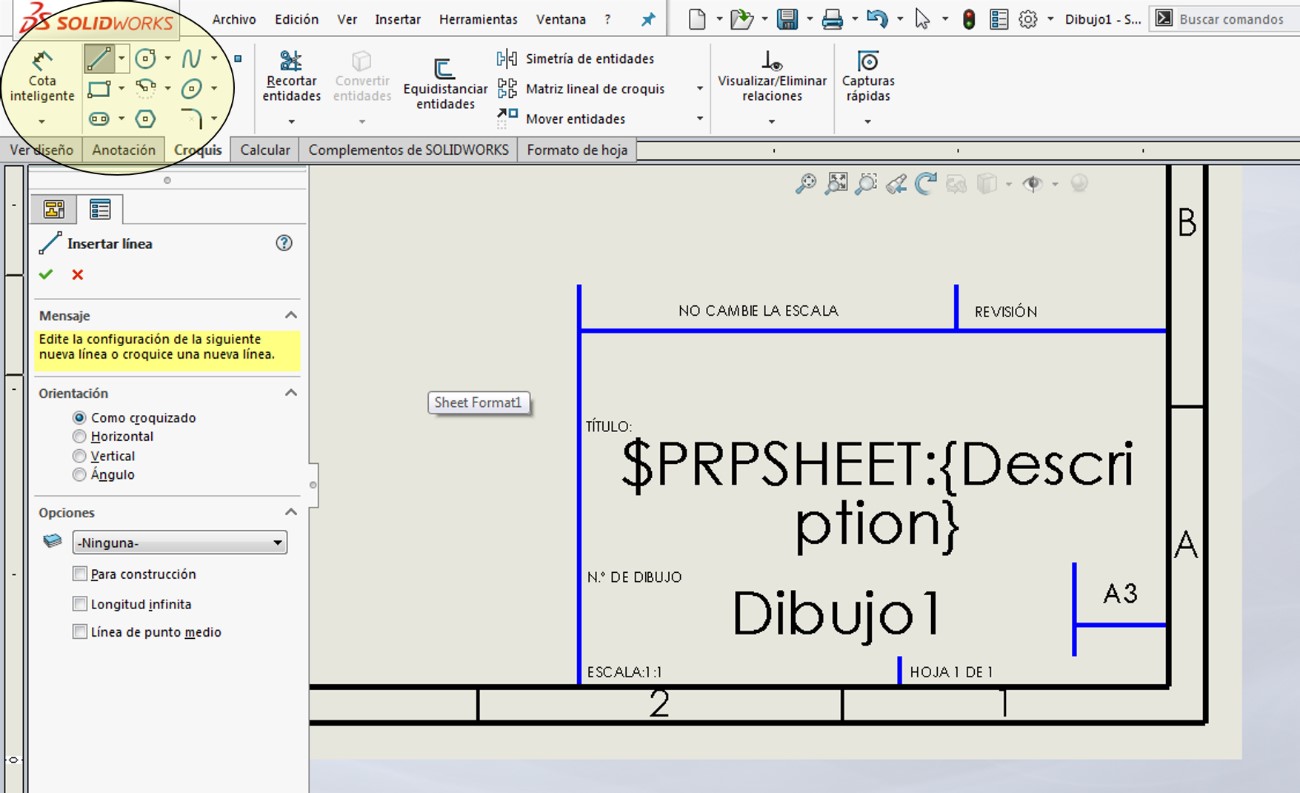Click the Previous View icon
1300x793 pixels.
click(x=896, y=184)
